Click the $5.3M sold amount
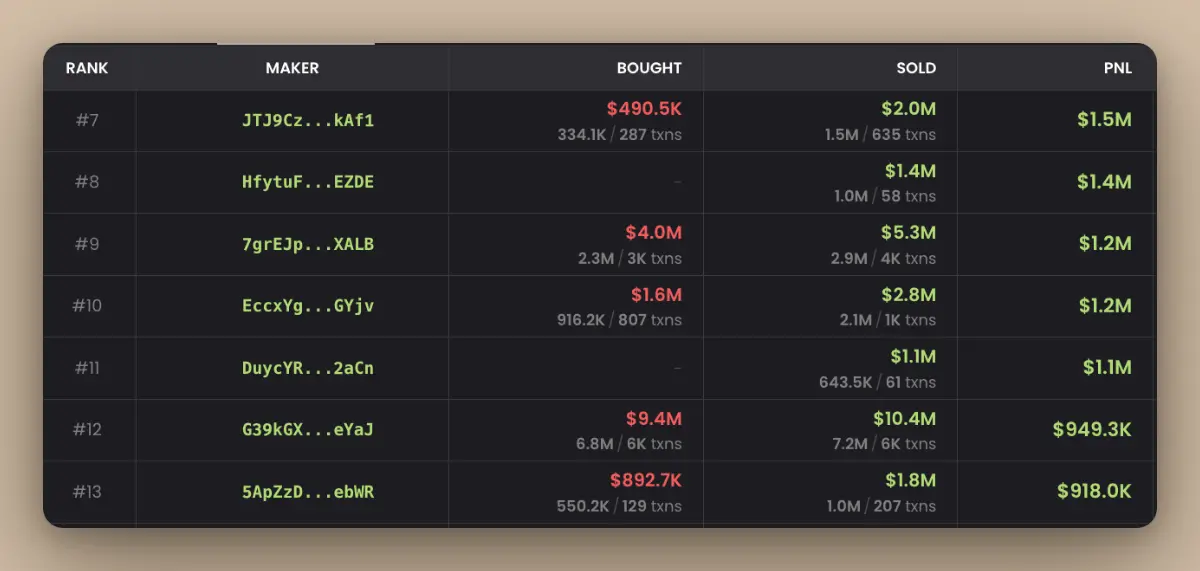The width and height of the screenshot is (1200, 571). (908, 233)
